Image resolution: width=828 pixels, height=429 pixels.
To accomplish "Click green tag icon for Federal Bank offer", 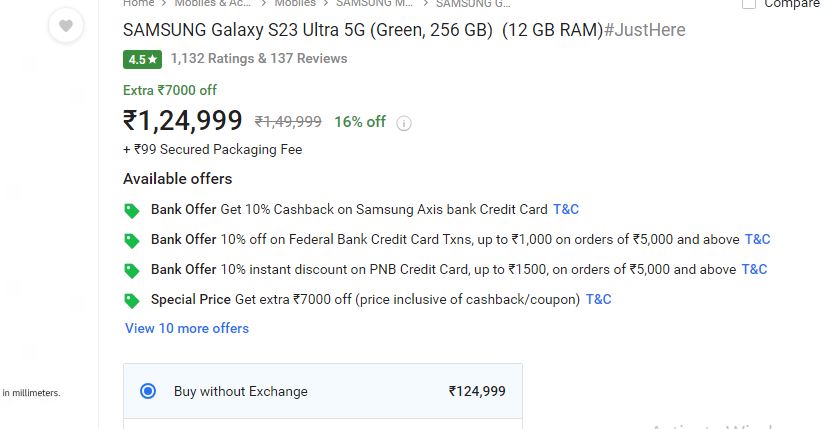I will coord(131,241).
